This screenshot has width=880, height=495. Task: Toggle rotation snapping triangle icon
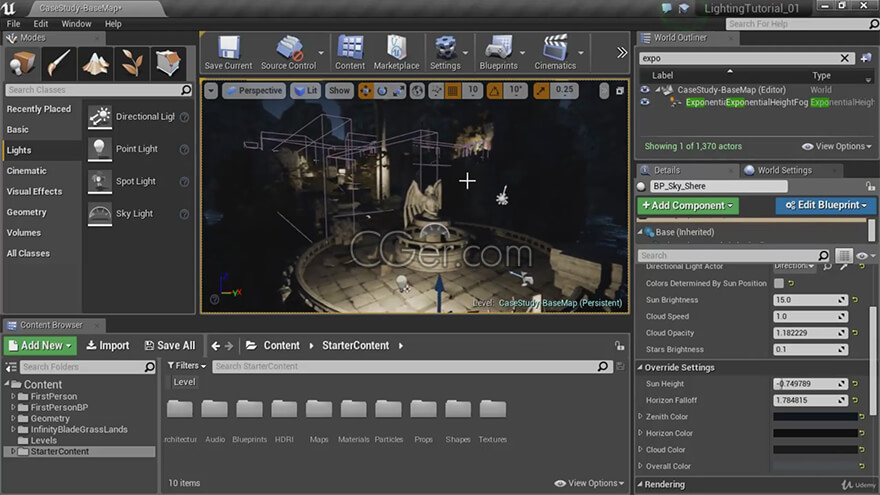click(494, 91)
